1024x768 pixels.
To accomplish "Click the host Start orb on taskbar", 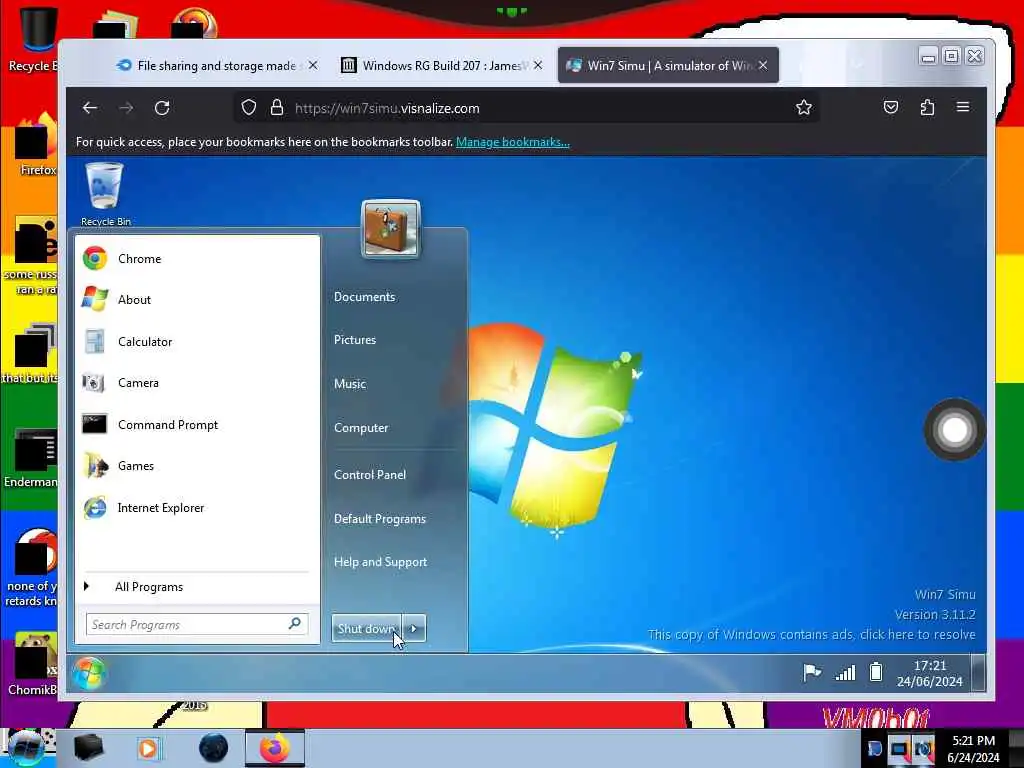I will (26, 748).
